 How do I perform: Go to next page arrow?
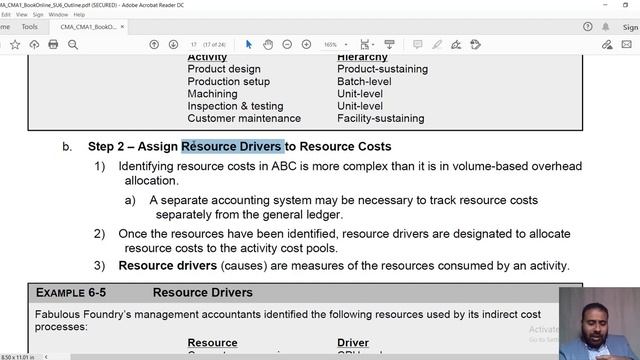[x=173, y=44]
